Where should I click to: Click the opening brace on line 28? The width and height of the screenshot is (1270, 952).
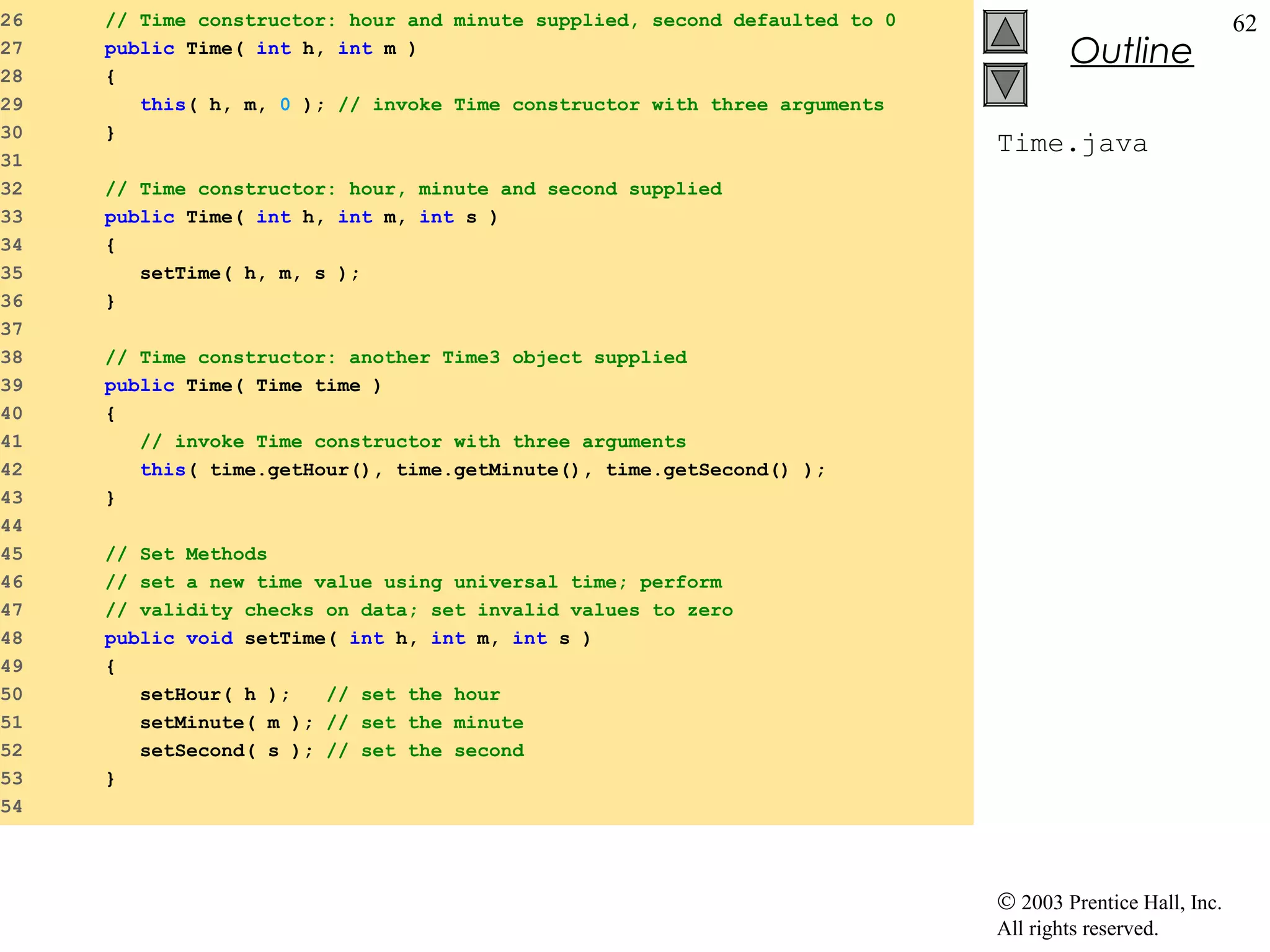click(x=110, y=77)
